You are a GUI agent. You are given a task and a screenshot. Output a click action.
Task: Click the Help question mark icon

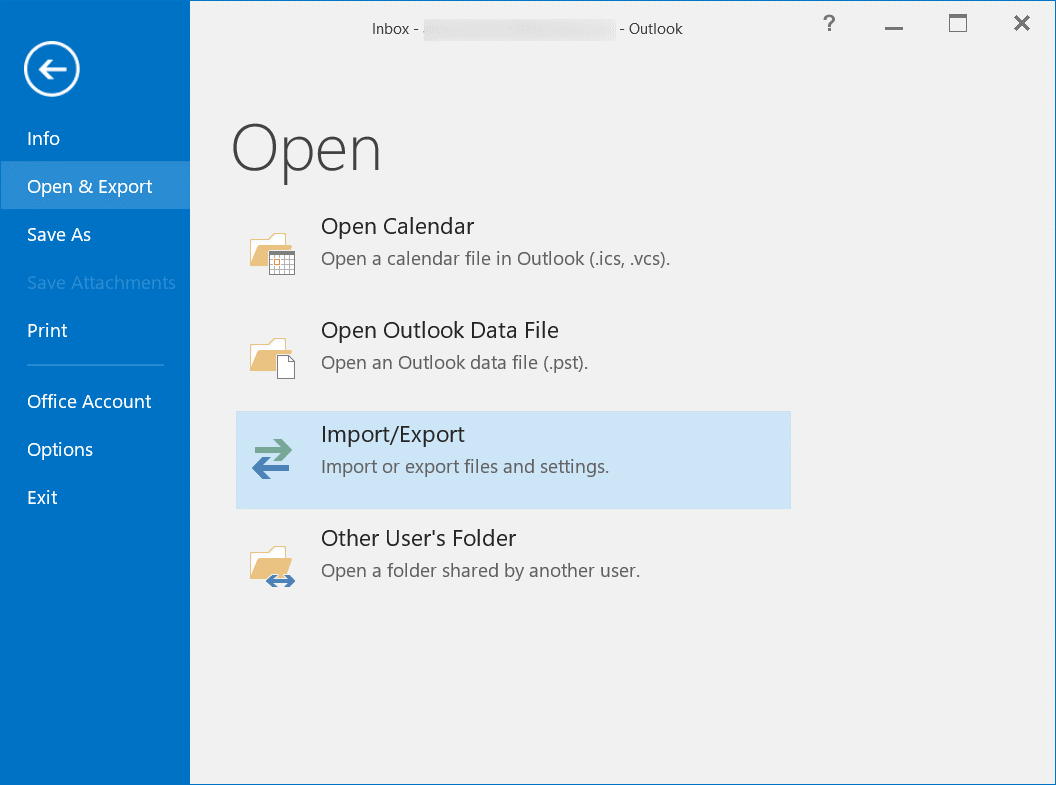[x=829, y=24]
